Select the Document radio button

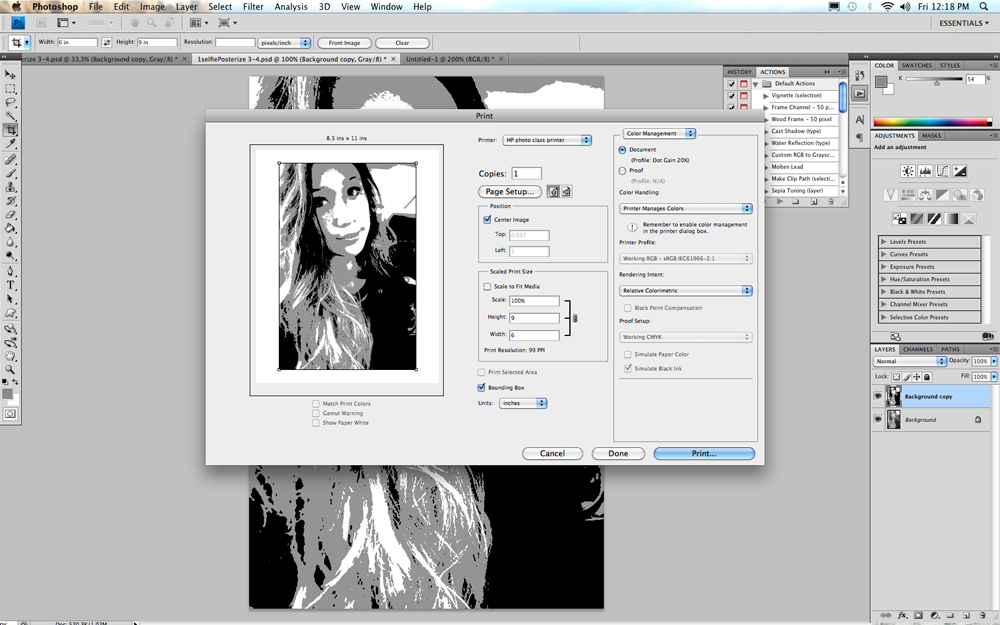(x=622, y=149)
